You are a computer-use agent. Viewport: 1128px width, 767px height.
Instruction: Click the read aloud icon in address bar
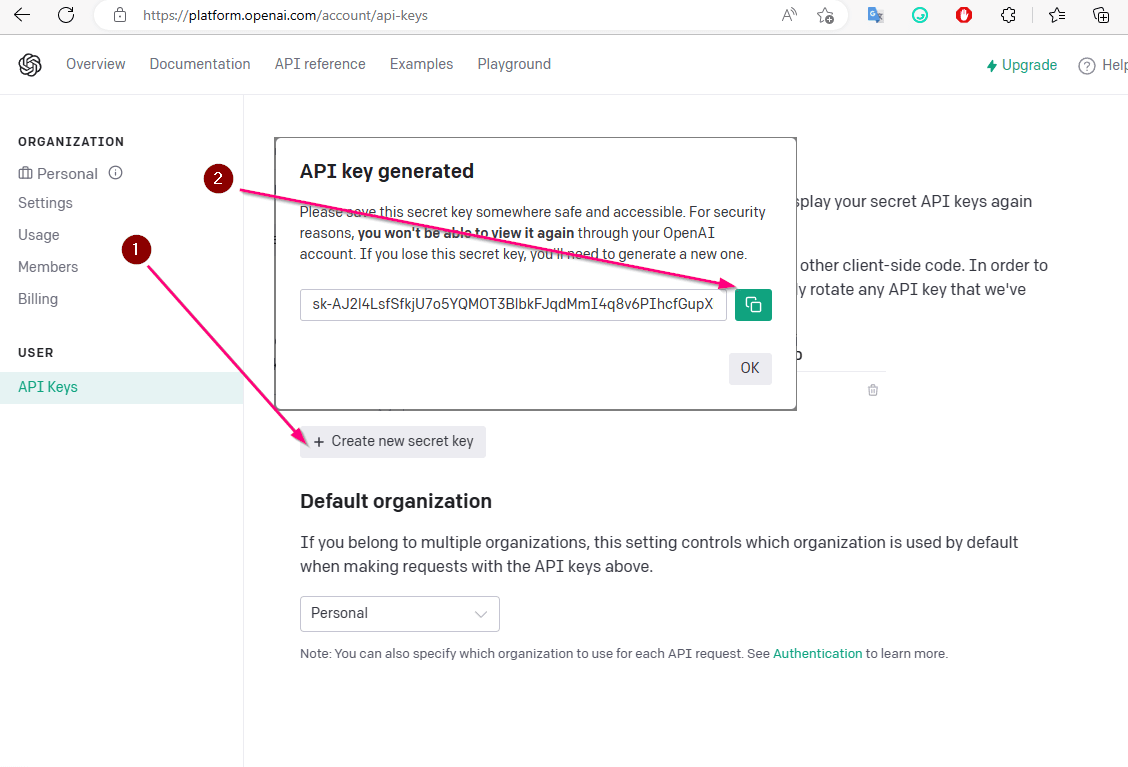[789, 15]
